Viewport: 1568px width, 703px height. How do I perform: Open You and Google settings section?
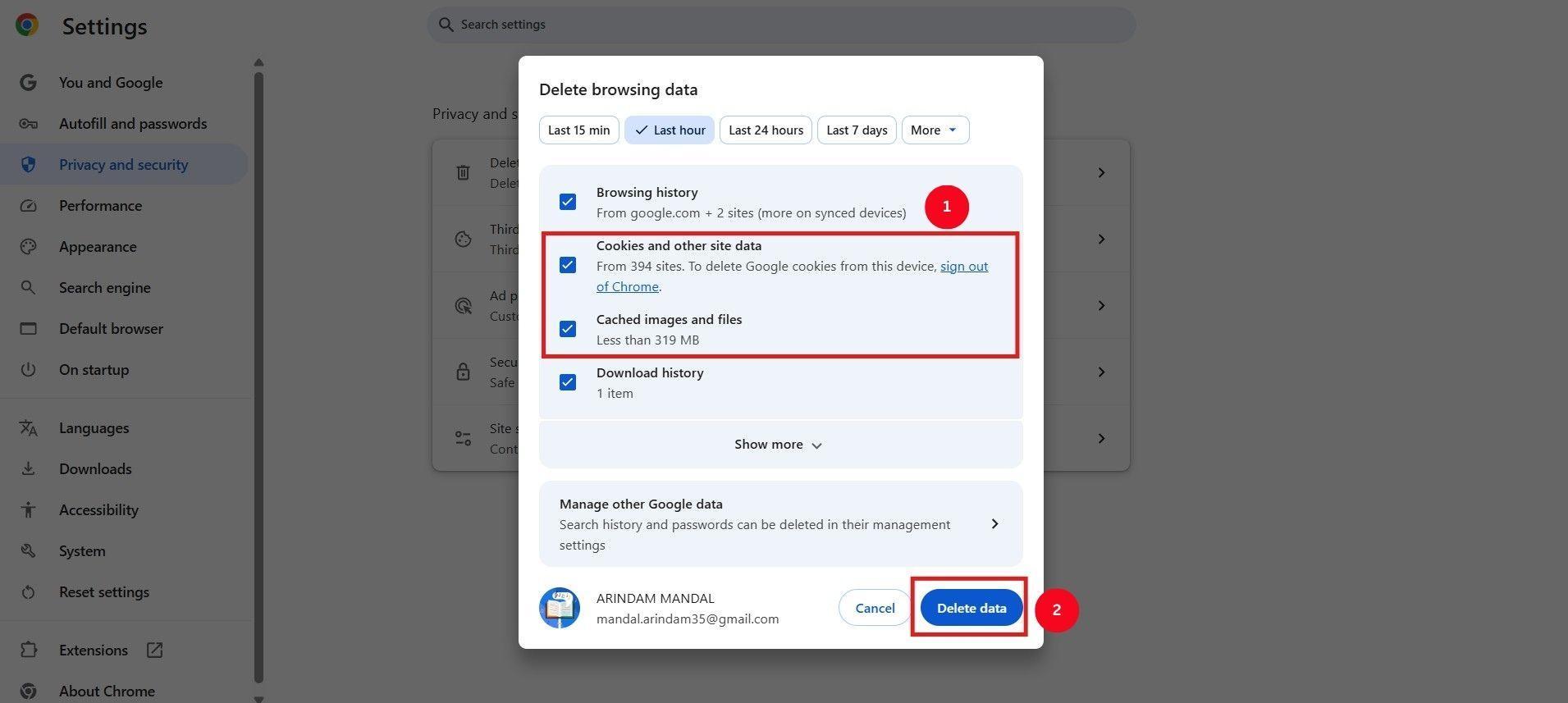(125, 83)
